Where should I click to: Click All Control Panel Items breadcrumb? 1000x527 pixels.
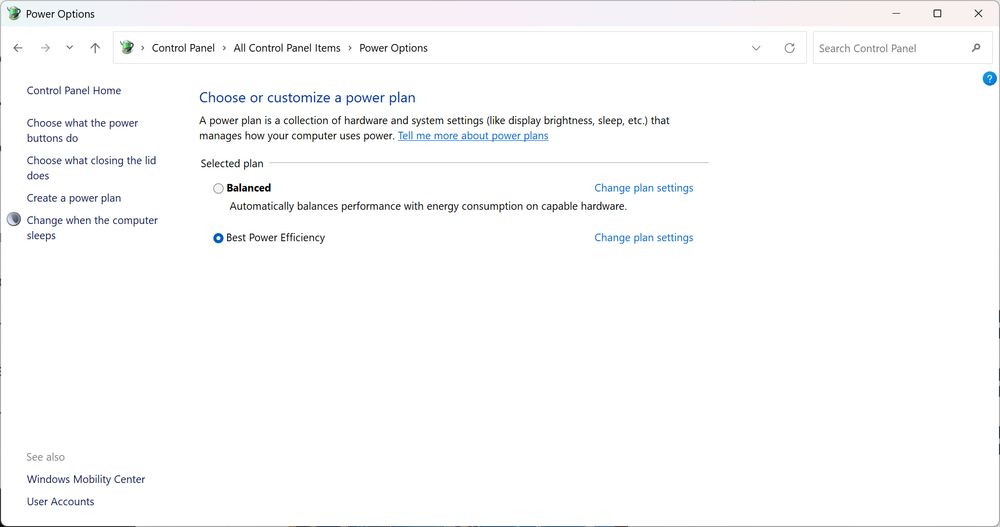[x=287, y=48]
